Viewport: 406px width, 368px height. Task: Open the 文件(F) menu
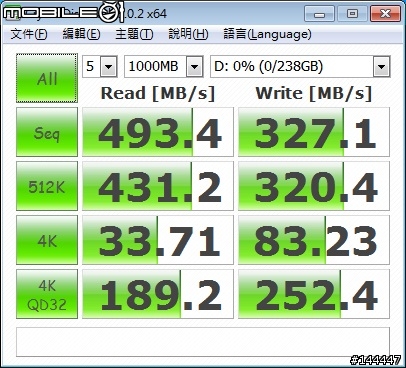[29, 34]
